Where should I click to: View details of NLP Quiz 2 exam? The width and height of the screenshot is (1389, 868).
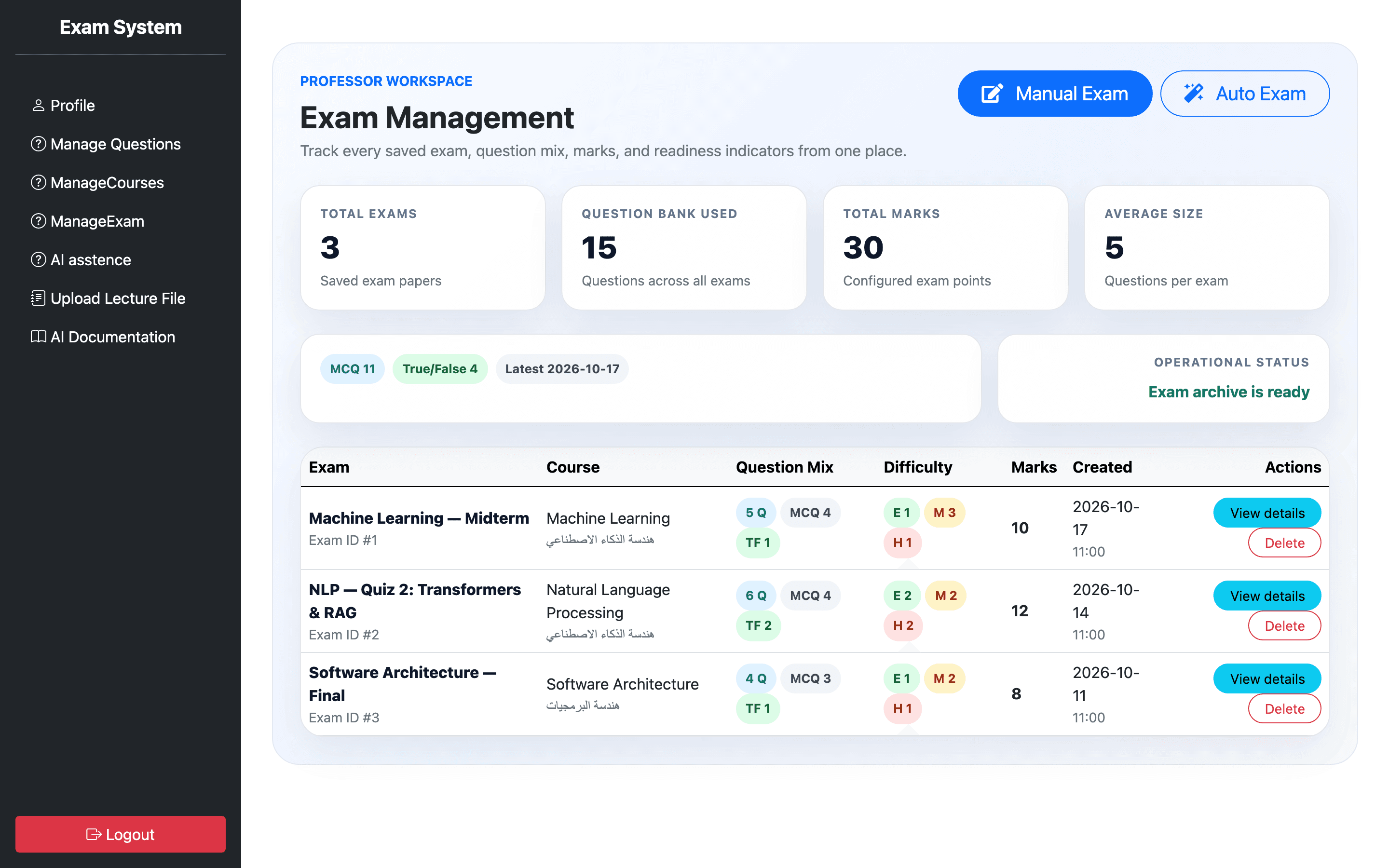pyautogui.click(x=1267, y=596)
